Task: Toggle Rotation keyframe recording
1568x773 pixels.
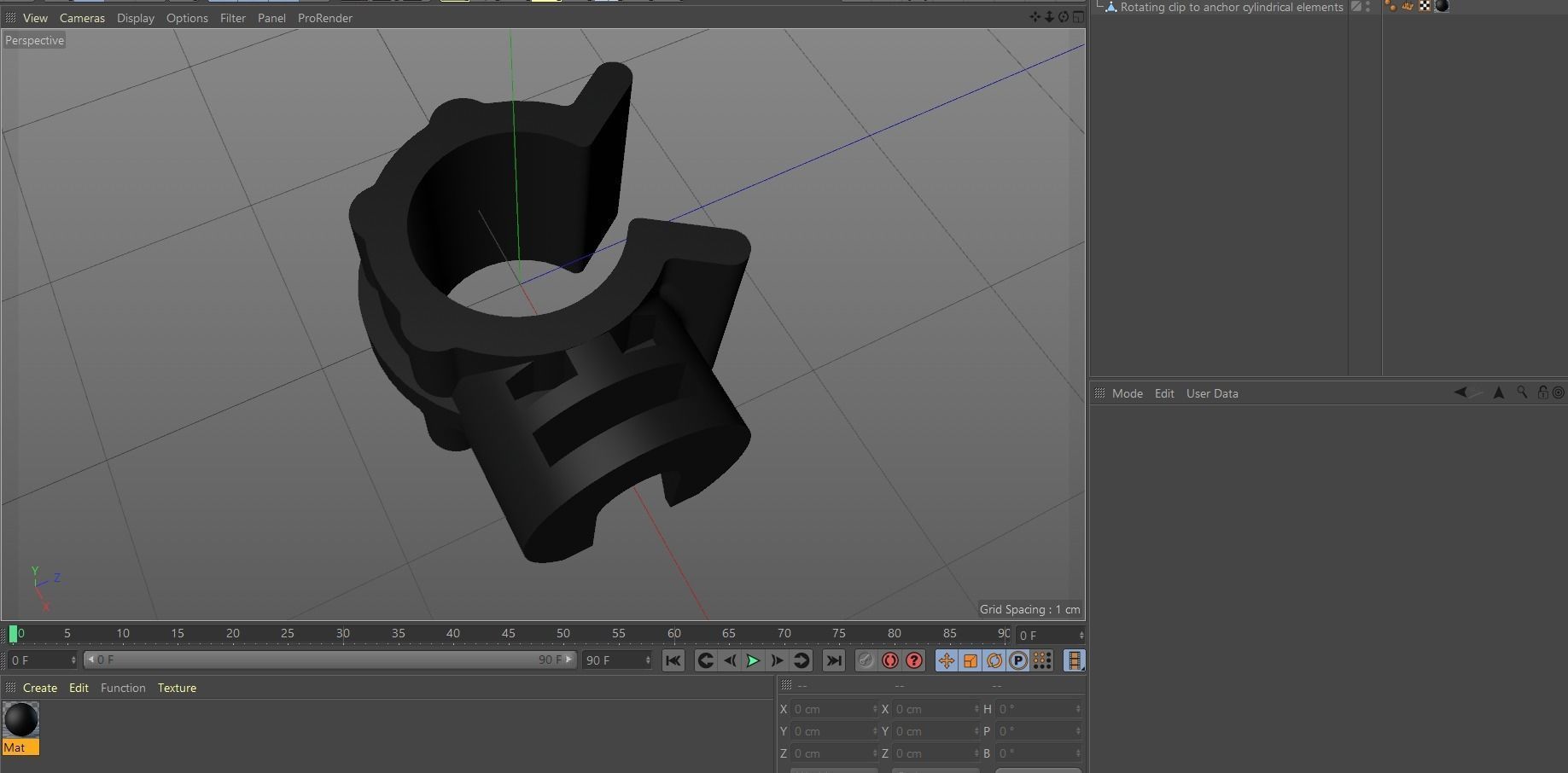Action: click(994, 660)
